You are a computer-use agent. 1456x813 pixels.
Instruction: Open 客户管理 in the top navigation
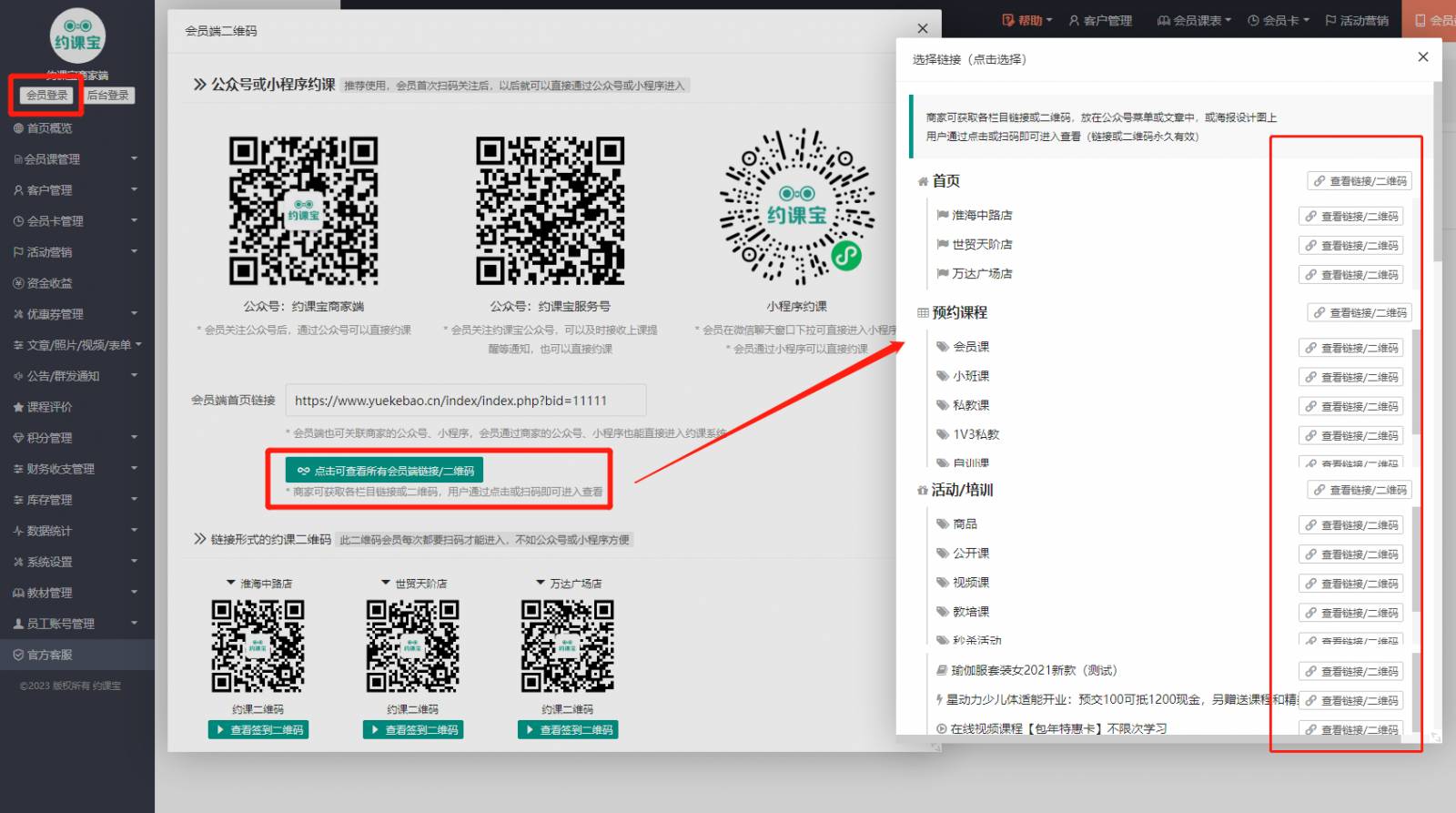[x=1100, y=20]
